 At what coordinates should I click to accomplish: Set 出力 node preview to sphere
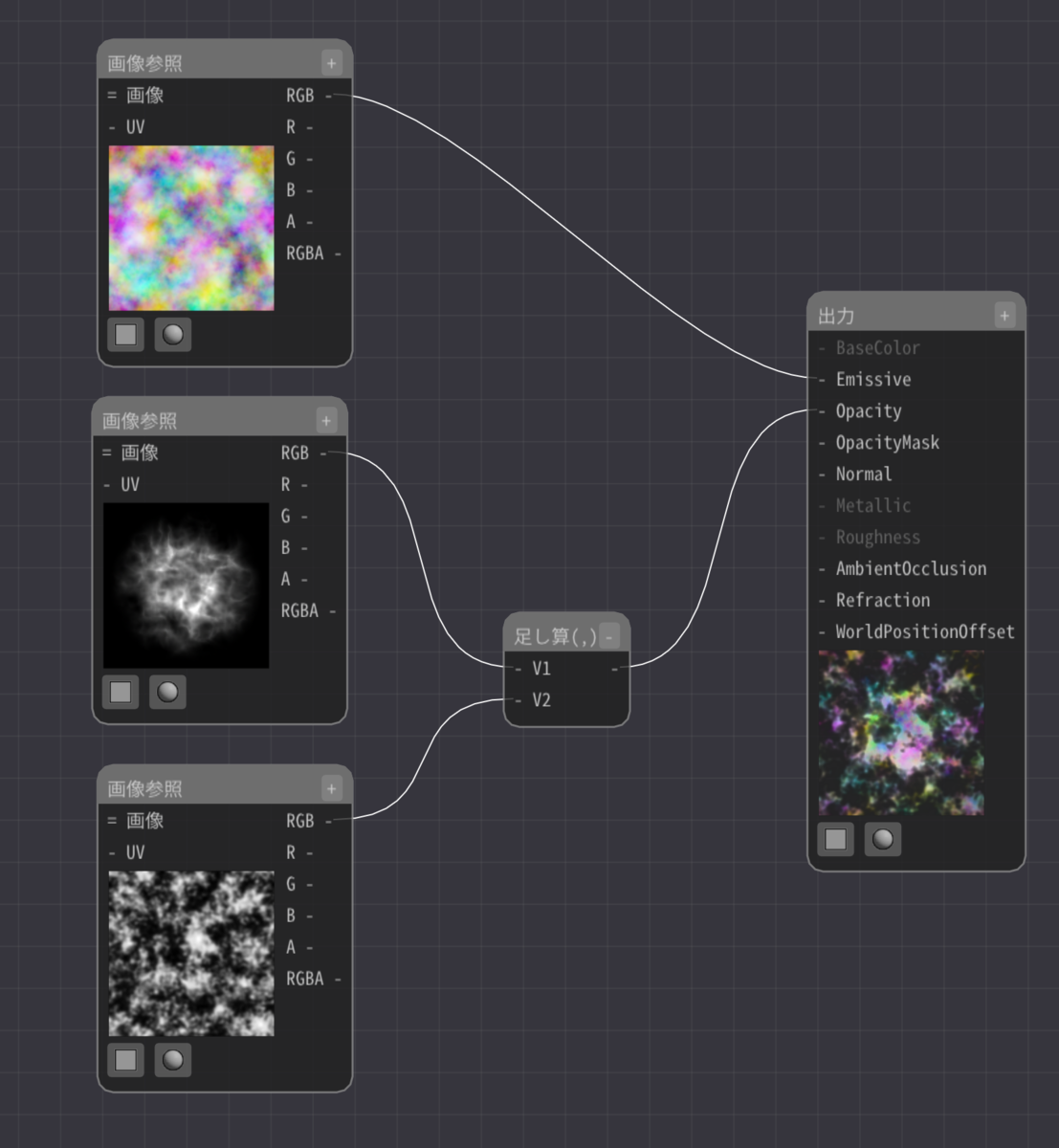(883, 839)
